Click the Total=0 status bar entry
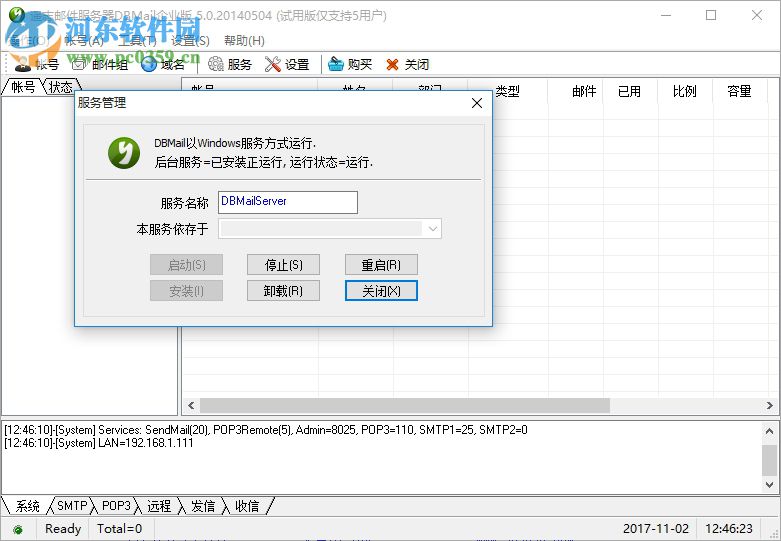 [120, 529]
